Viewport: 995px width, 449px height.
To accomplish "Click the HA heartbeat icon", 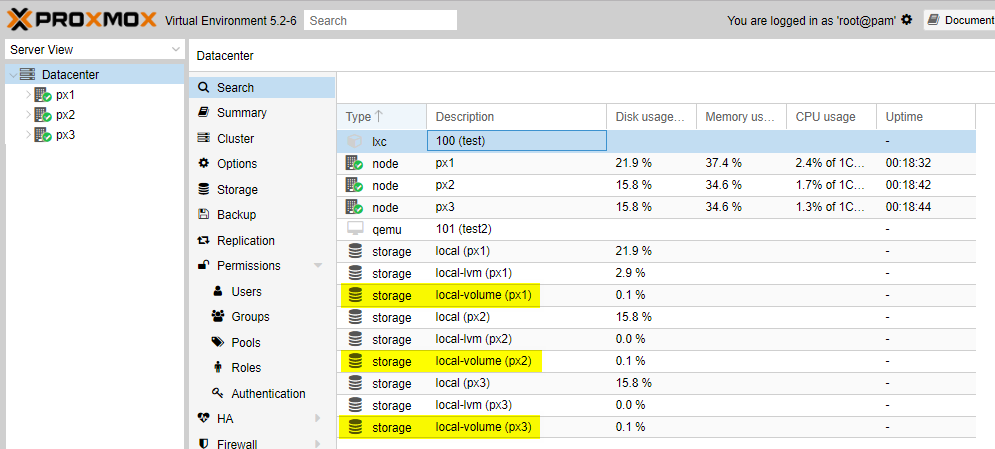I will [204, 419].
